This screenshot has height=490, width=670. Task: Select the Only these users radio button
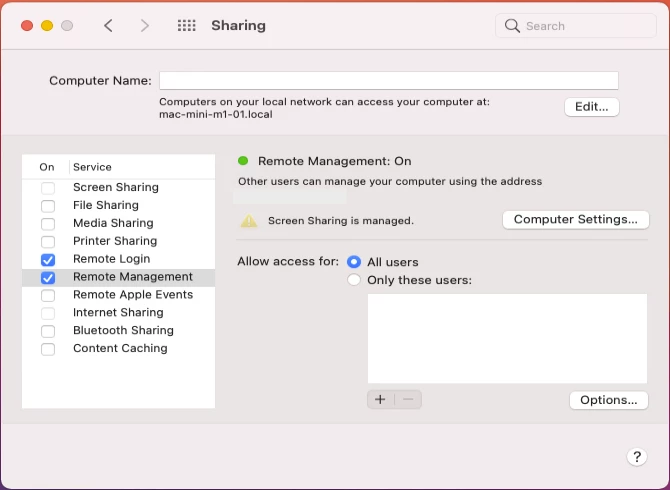tap(354, 280)
